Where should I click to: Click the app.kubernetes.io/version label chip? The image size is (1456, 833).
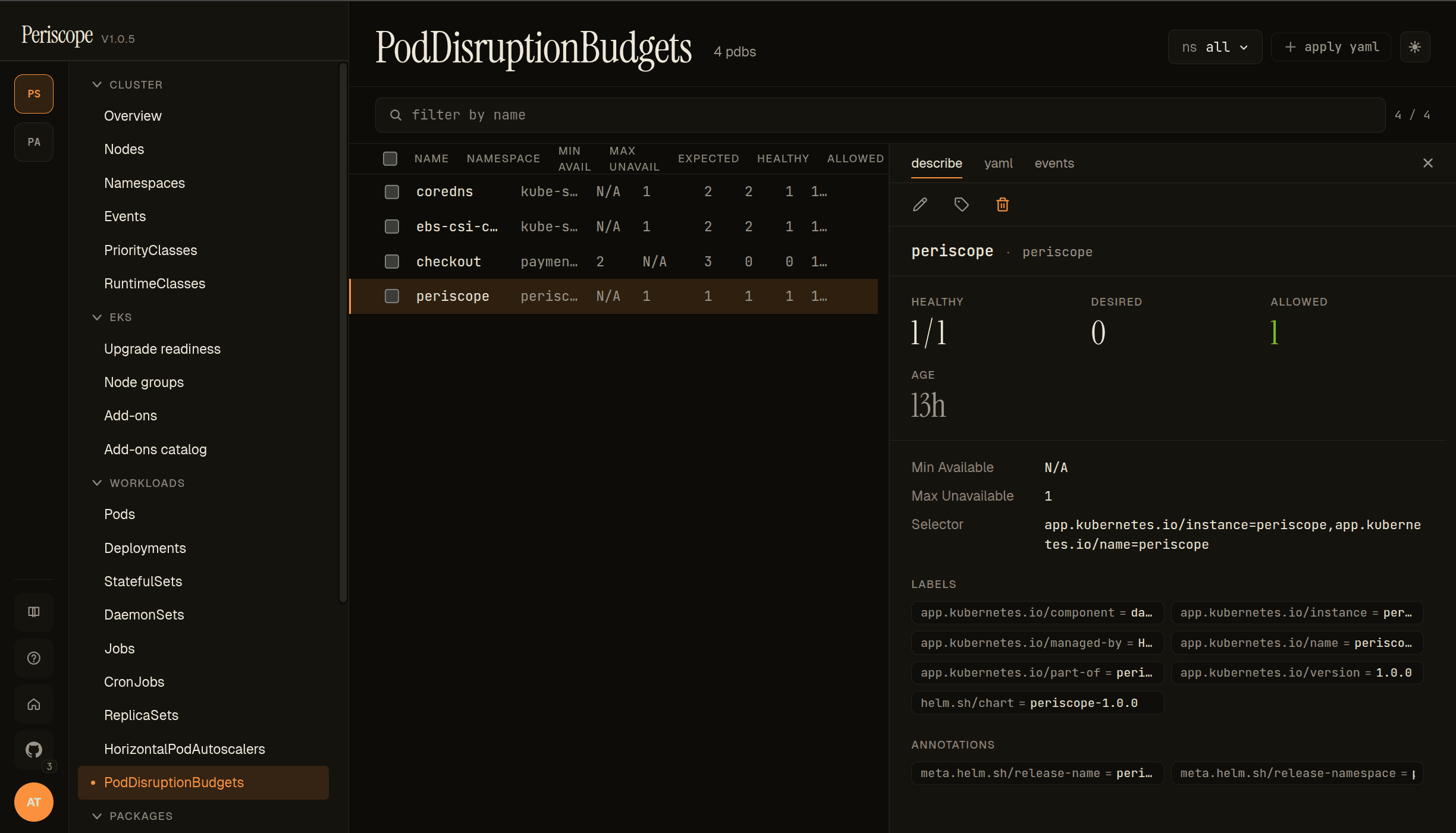[1297, 672]
